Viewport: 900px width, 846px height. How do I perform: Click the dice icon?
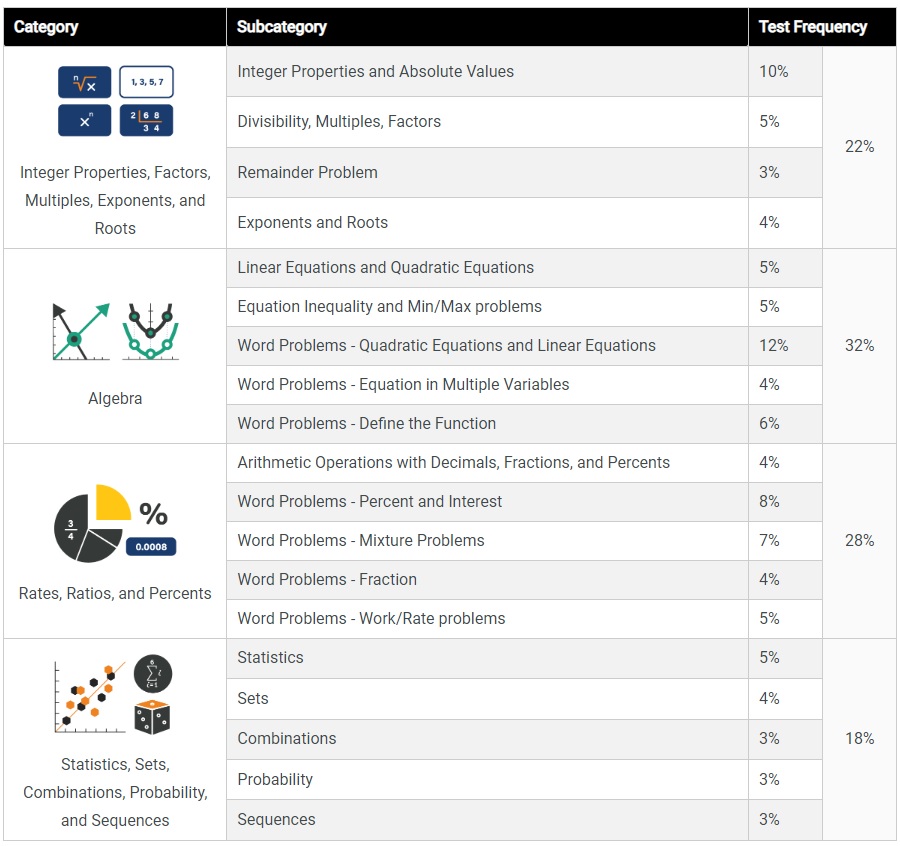tap(151, 716)
